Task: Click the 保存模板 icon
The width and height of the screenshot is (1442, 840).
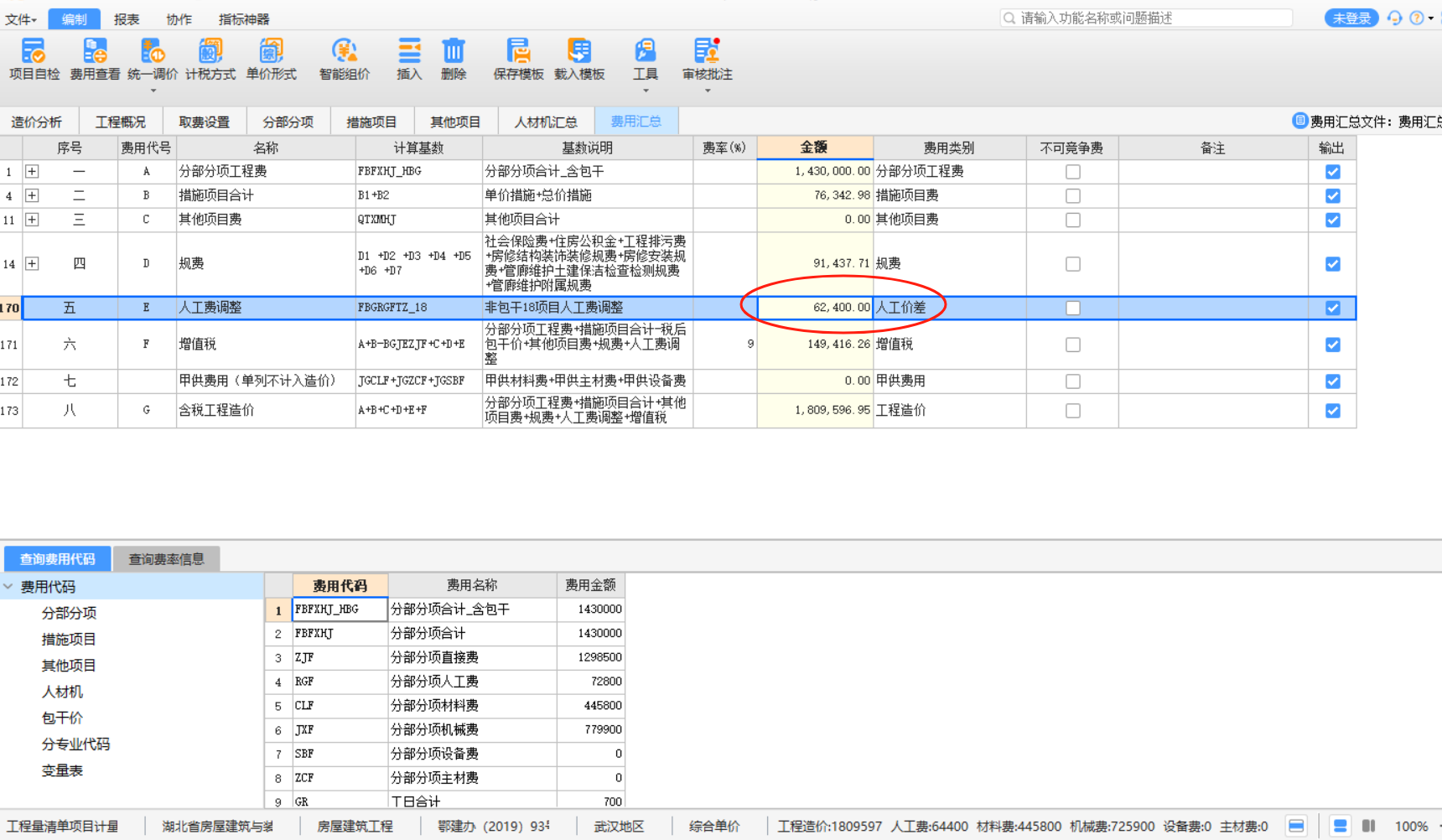Action: tap(518, 51)
